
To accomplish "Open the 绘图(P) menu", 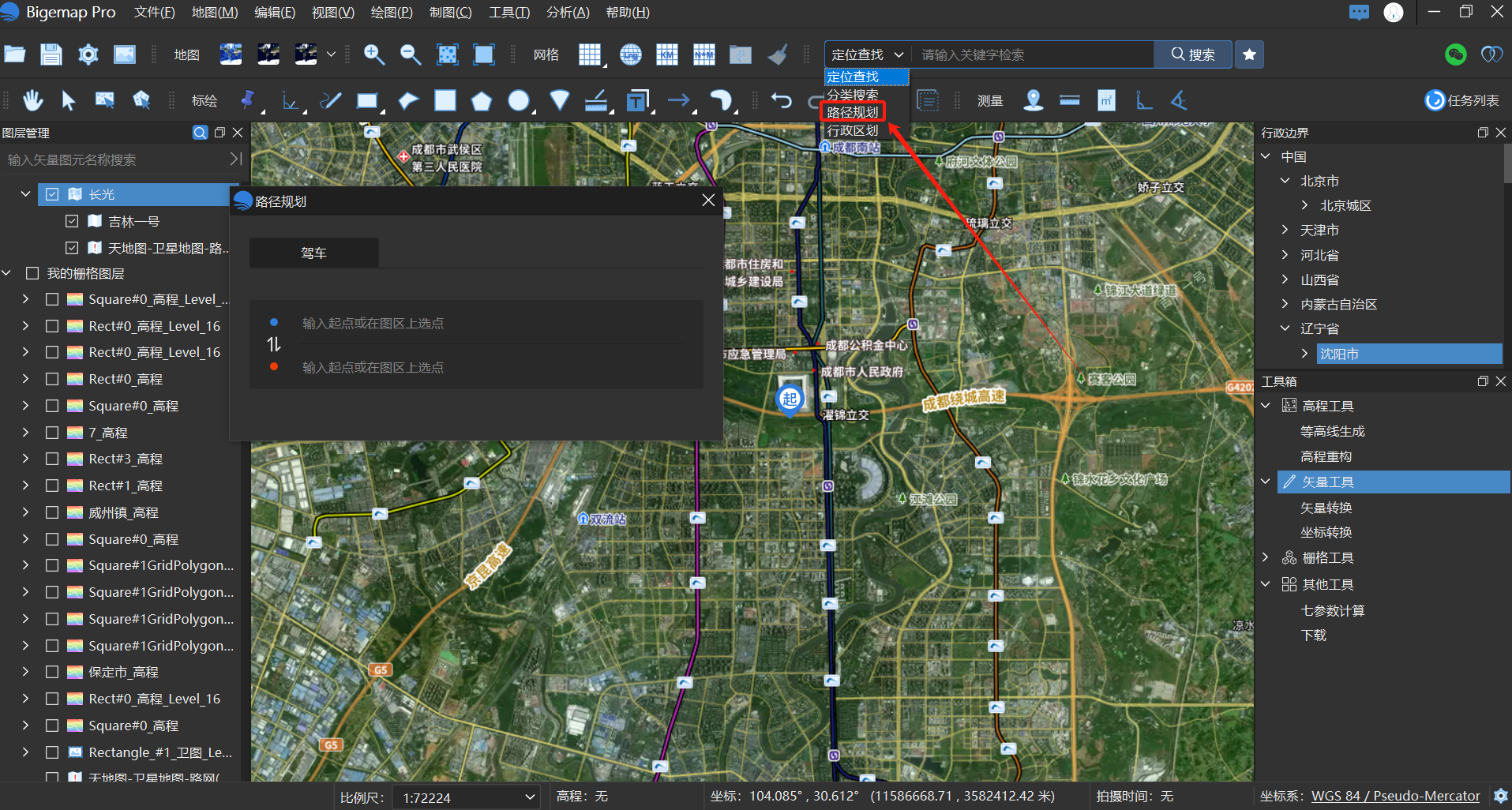I will (392, 13).
